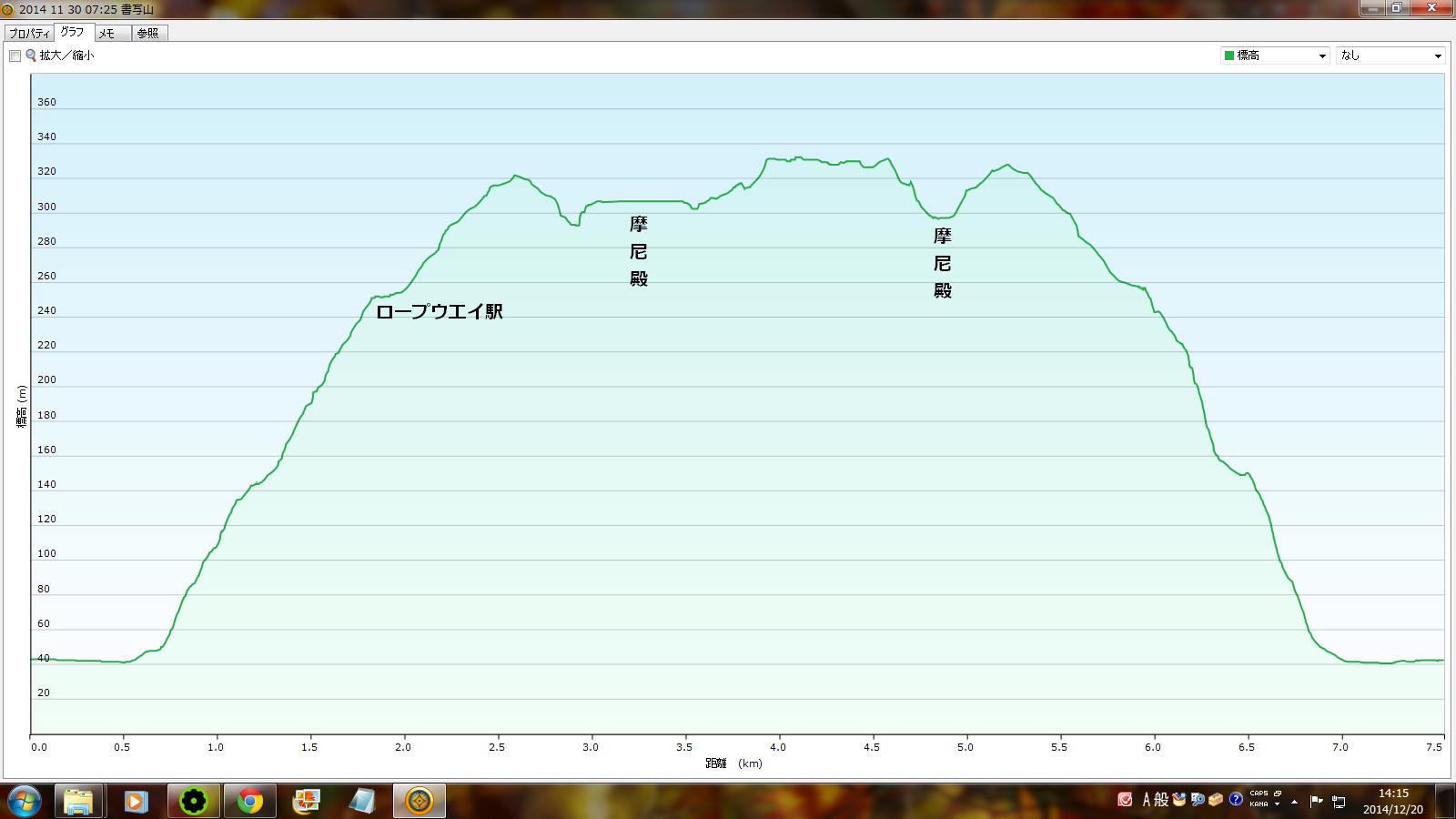Open the Windows Start menu
Screen dimensions: 1456x819
24,801
